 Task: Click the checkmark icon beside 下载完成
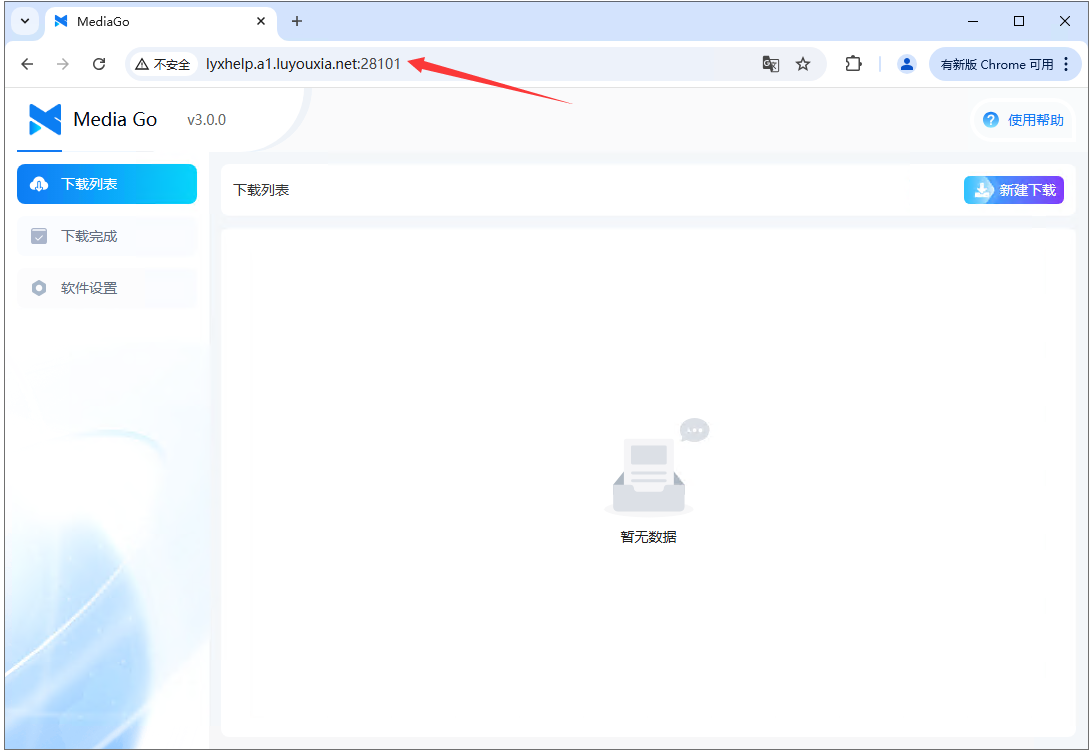39,236
